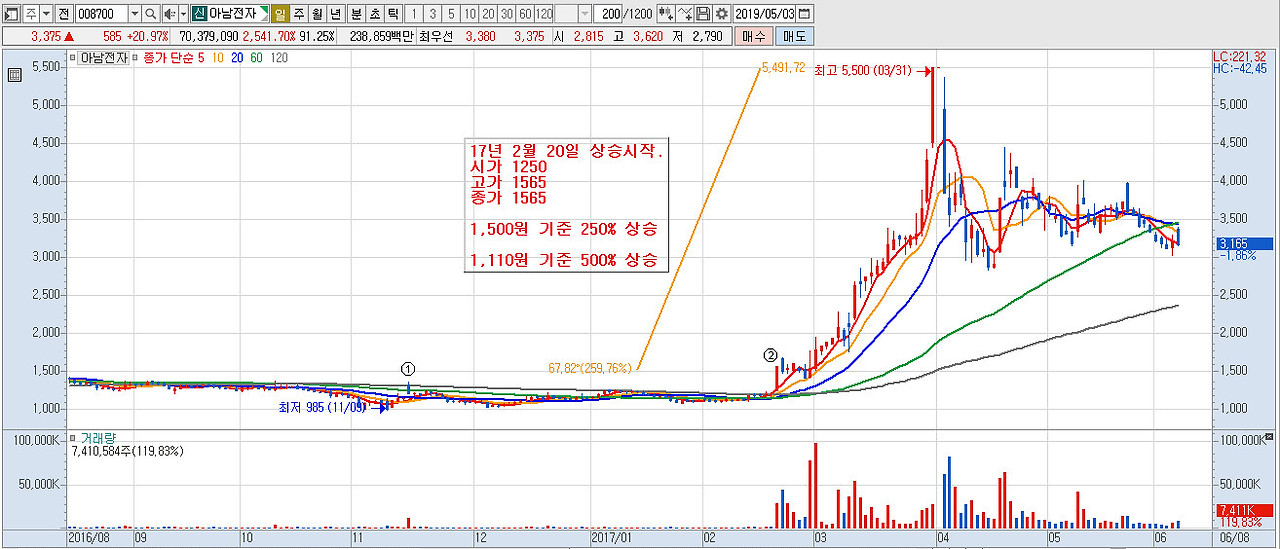Click the 거래량 volume panel label
This screenshot has width=1280, height=549.
tap(97, 438)
